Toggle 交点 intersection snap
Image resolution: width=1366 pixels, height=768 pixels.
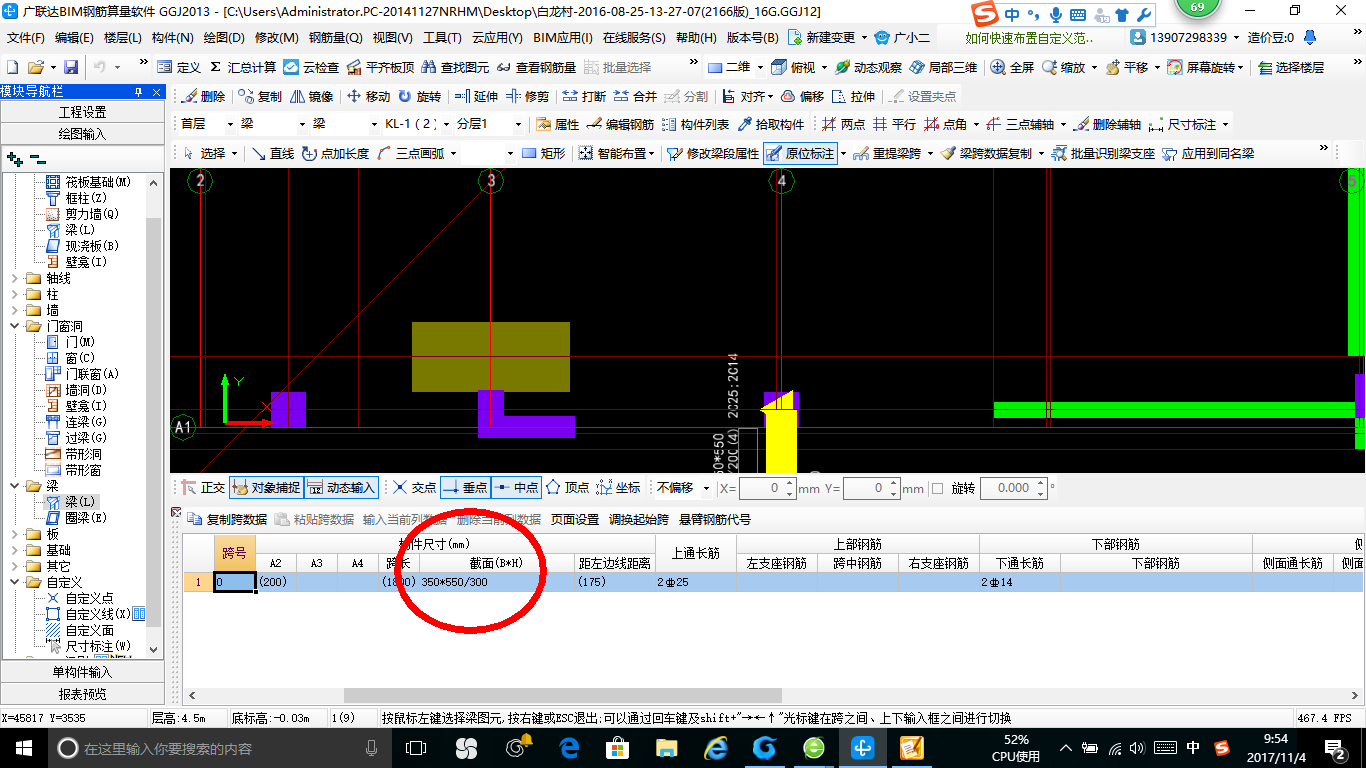[414, 488]
